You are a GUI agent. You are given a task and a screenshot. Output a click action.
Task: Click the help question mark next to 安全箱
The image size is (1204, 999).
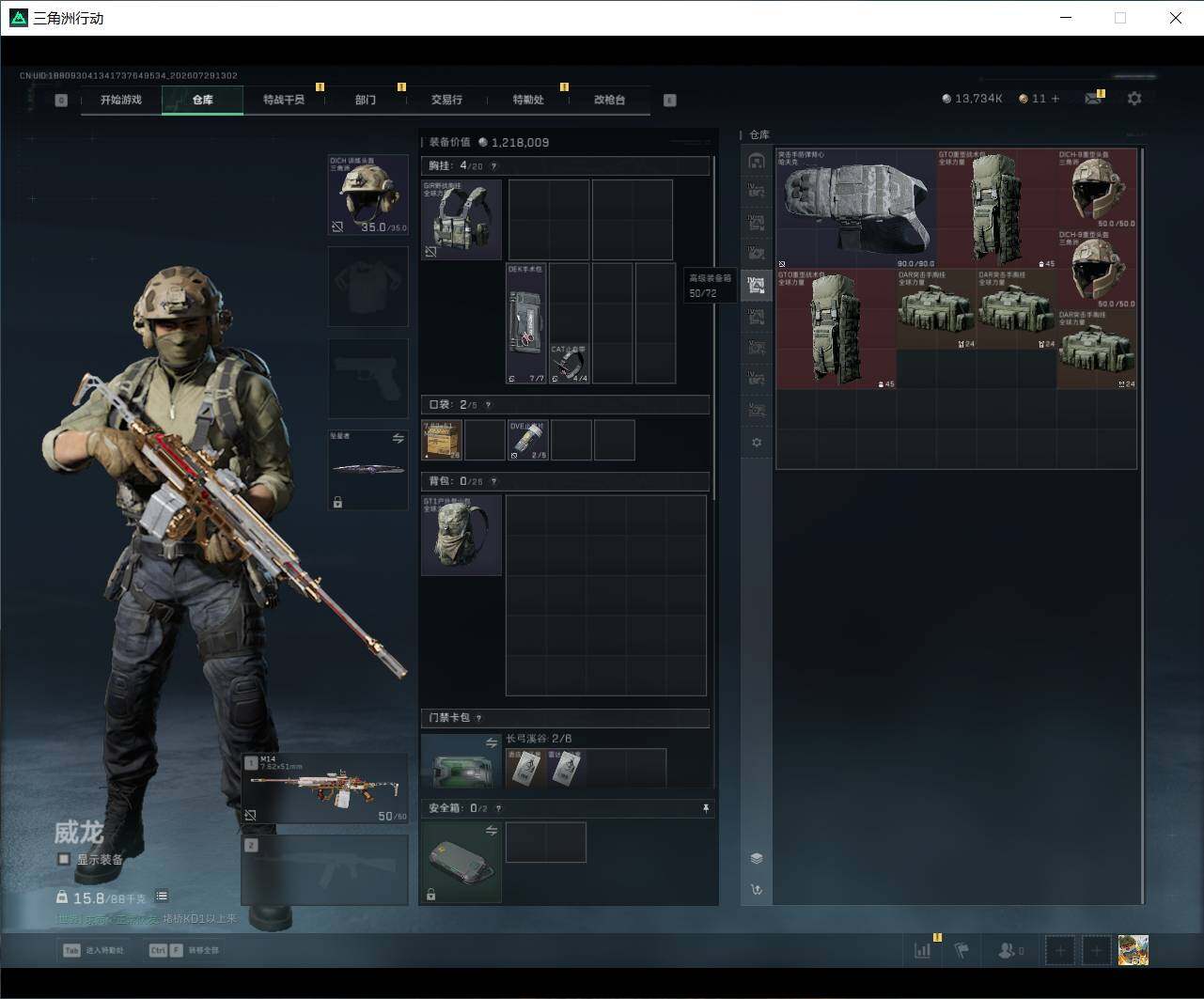[498, 808]
